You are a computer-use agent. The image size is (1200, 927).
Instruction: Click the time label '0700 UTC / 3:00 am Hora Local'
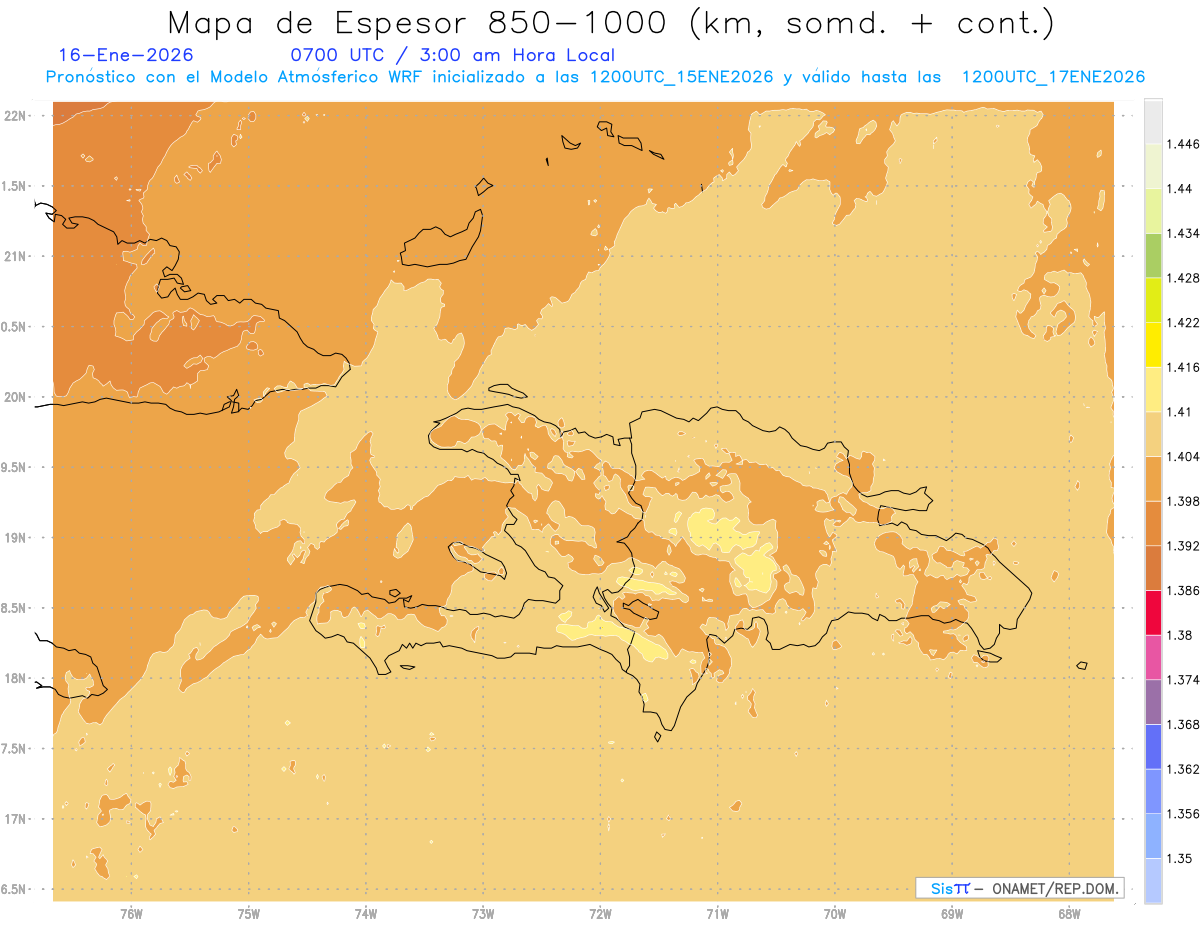(x=452, y=55)
